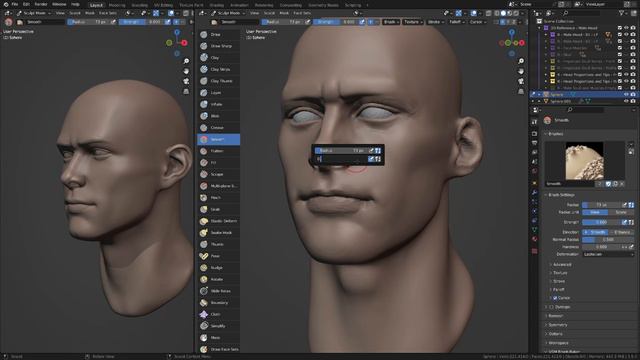Toggle visibility eye of Sphere object
This screenshot has width=640, height=360.
[626, 94]
